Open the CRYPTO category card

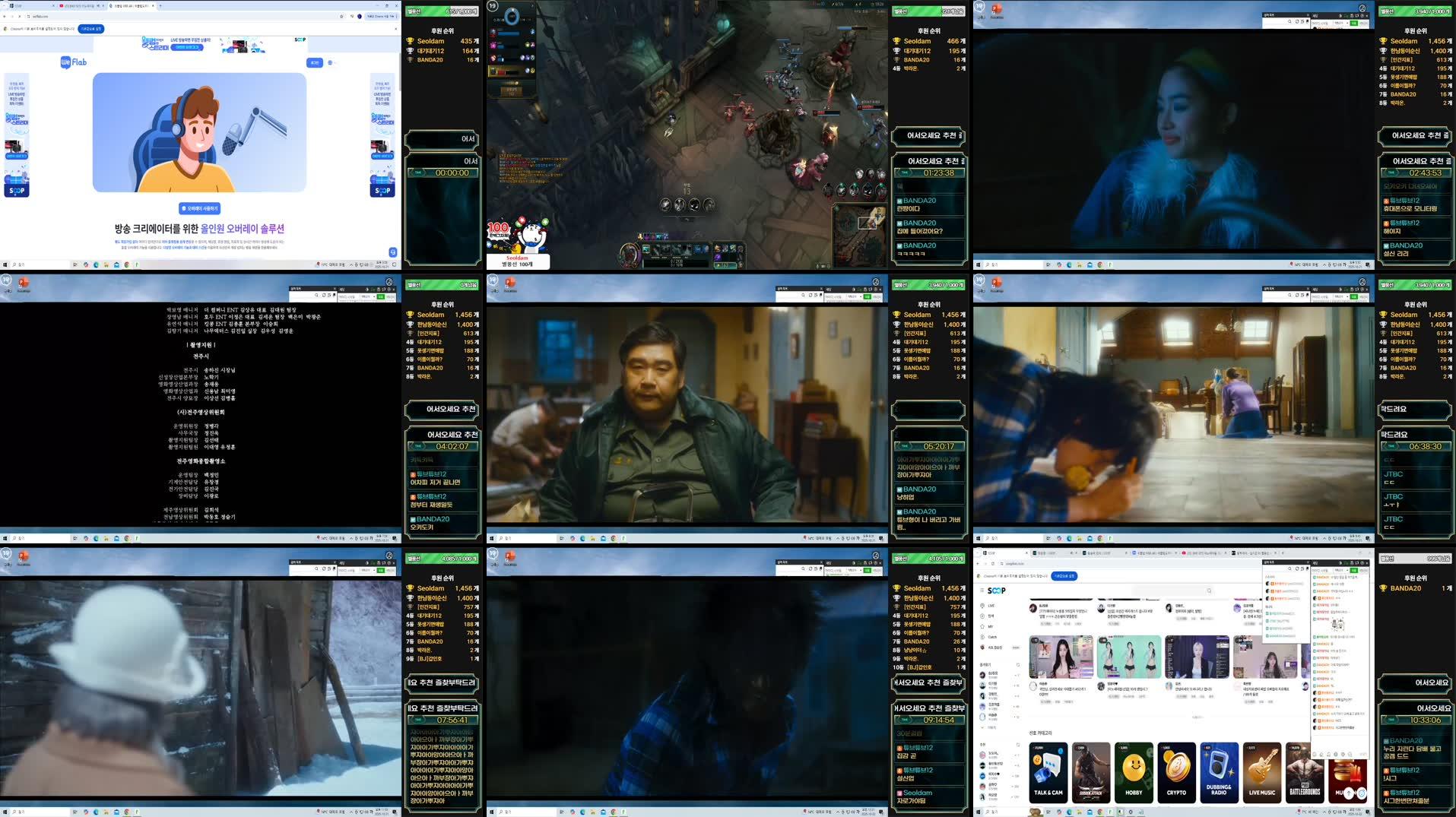pos(1176,773)
